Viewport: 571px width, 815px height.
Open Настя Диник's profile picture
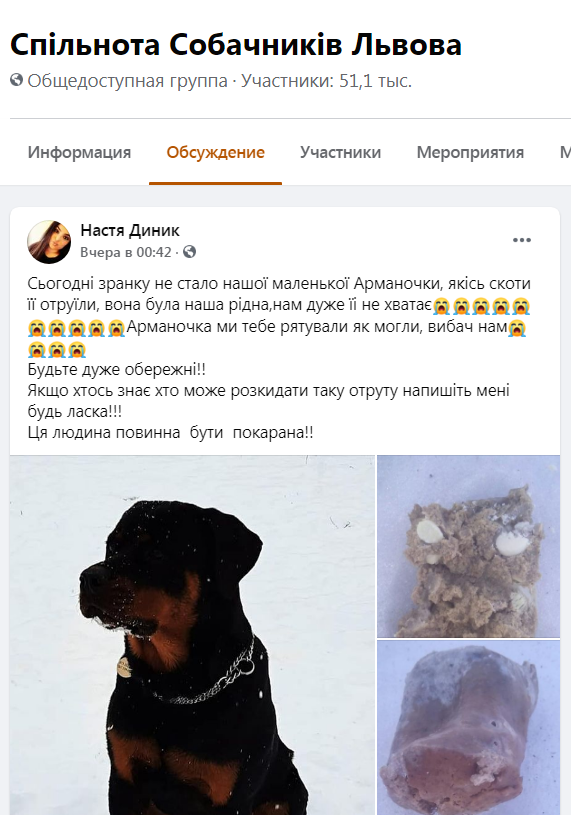click(49, 242)
